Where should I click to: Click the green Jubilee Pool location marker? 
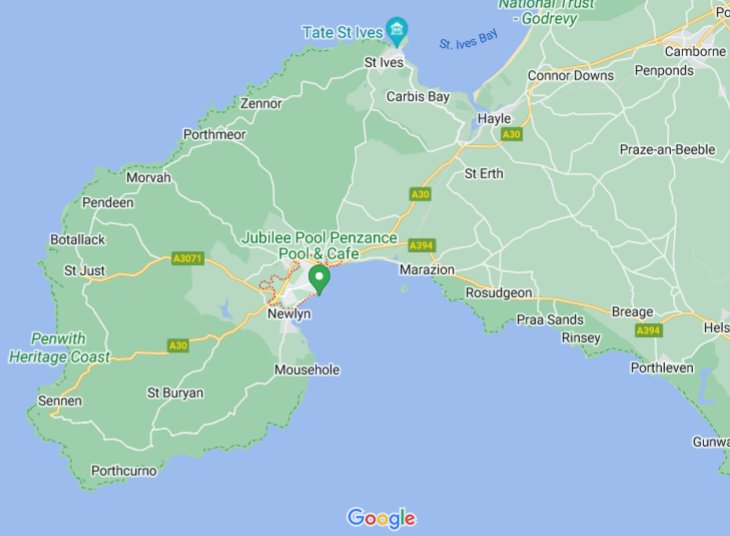(x=319, y=280)
